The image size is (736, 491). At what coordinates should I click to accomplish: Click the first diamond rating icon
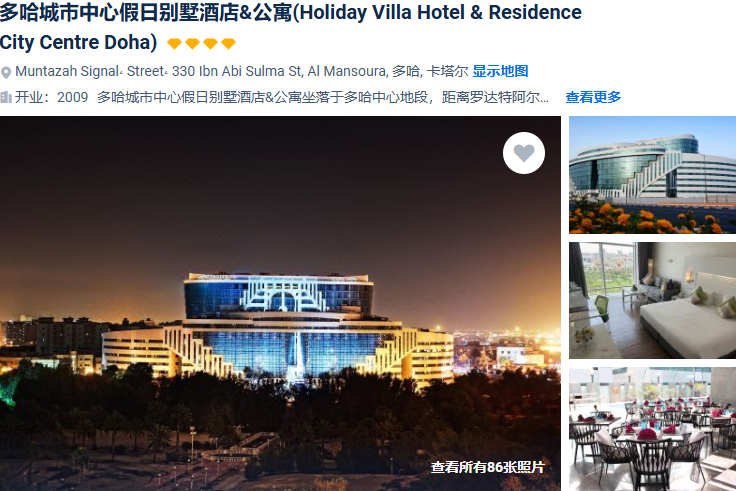[174, 44]
